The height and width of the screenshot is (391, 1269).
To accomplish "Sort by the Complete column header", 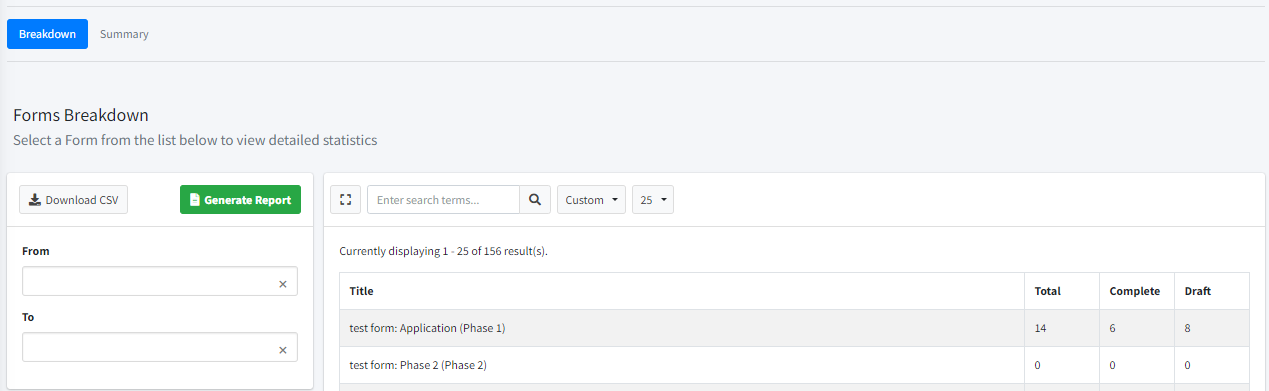I will click(x=1137, y=291).
